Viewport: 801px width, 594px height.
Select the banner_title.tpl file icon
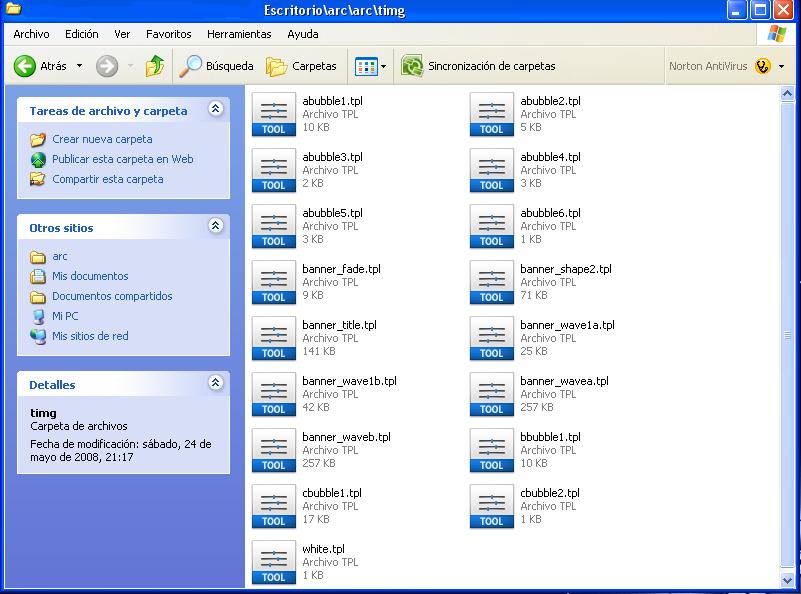coord(273,338)
